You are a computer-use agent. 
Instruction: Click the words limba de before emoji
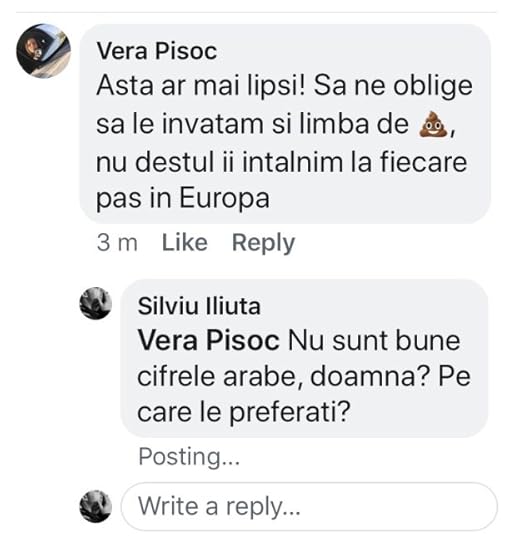(354, 124)
